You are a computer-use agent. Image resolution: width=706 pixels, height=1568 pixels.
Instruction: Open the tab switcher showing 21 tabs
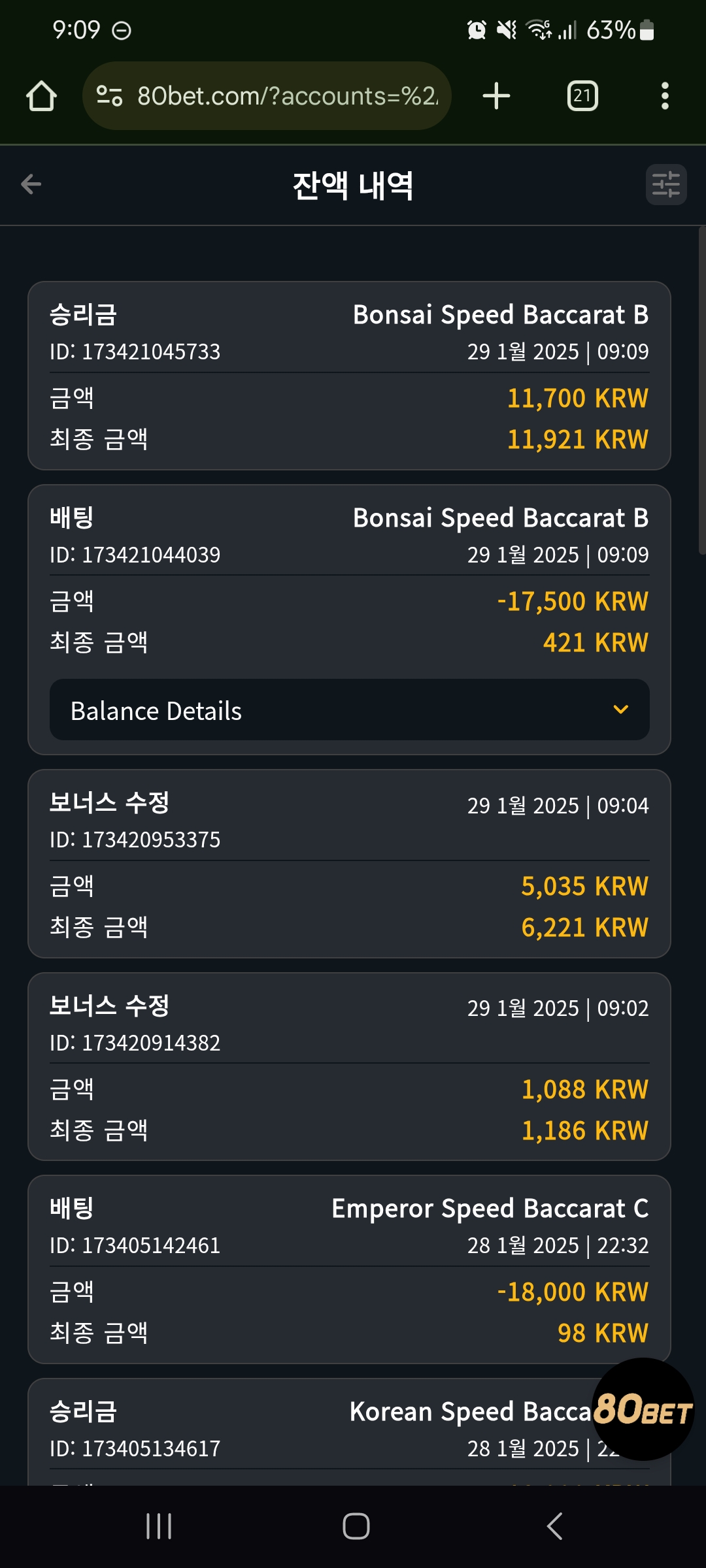[582, 96]
